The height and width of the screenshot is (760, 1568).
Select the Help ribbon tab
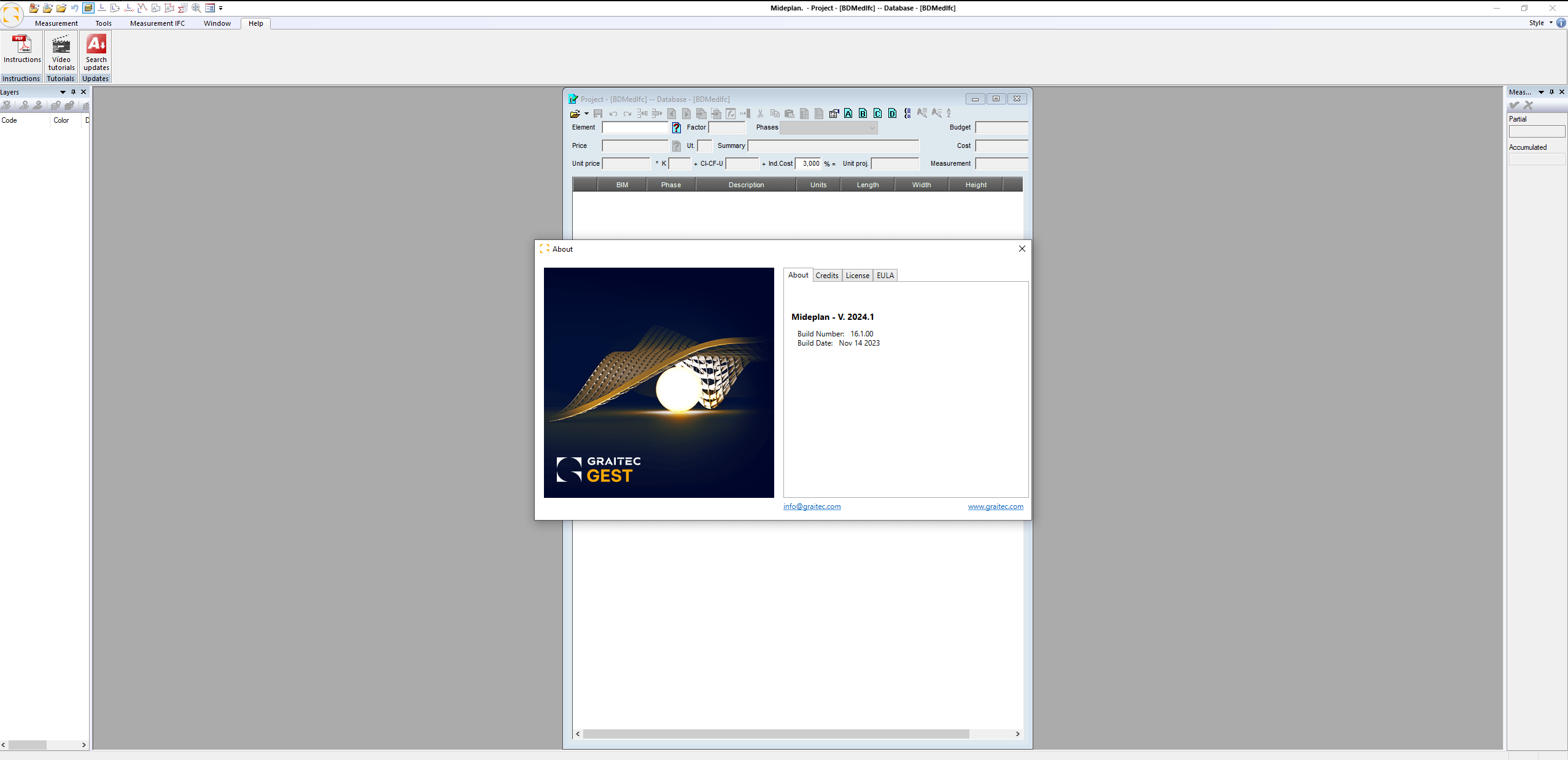coord(256,23)
